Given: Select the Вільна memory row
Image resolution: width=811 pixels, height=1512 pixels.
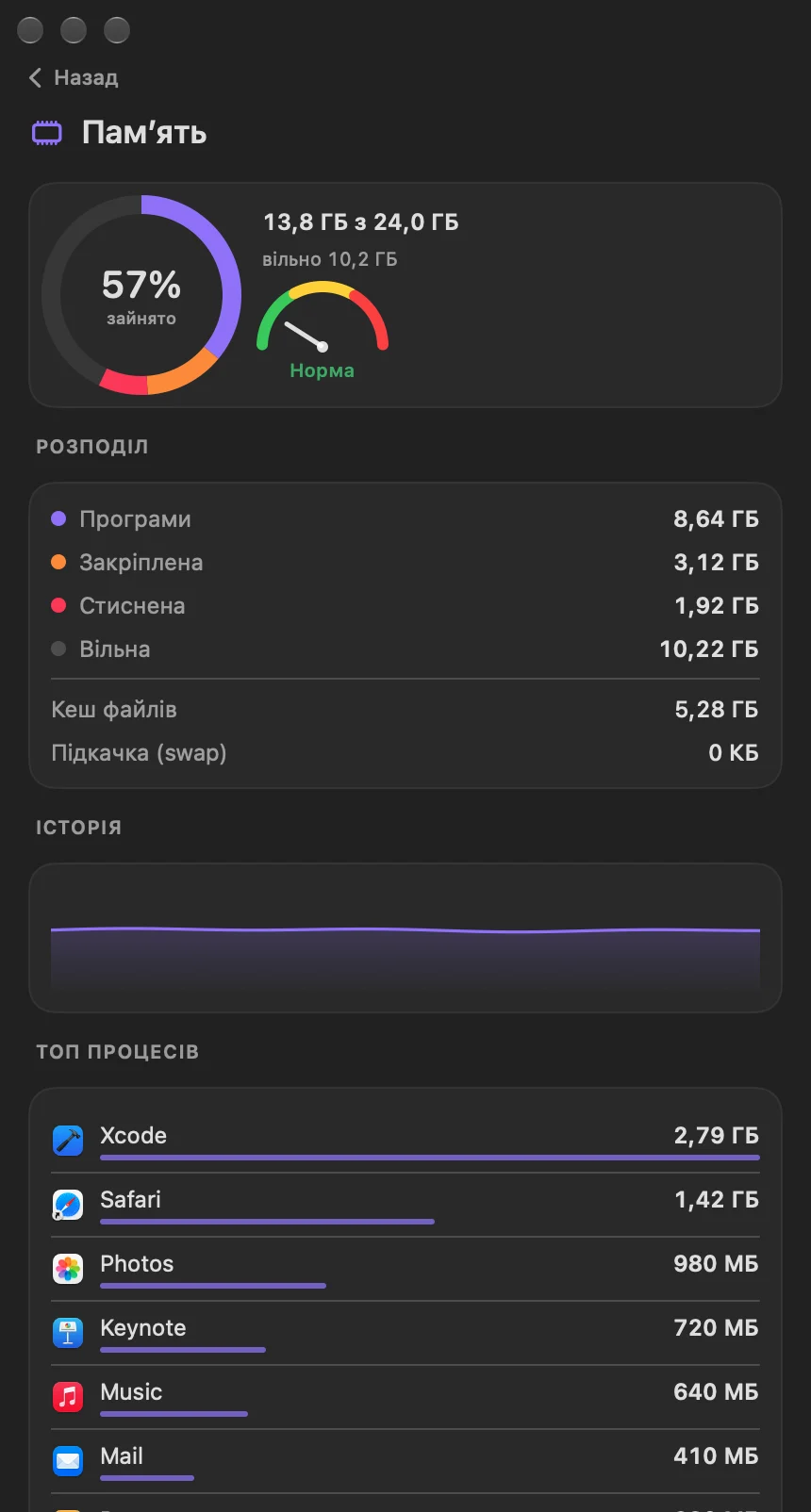Looking at the screenshot, I should [405, 649].
